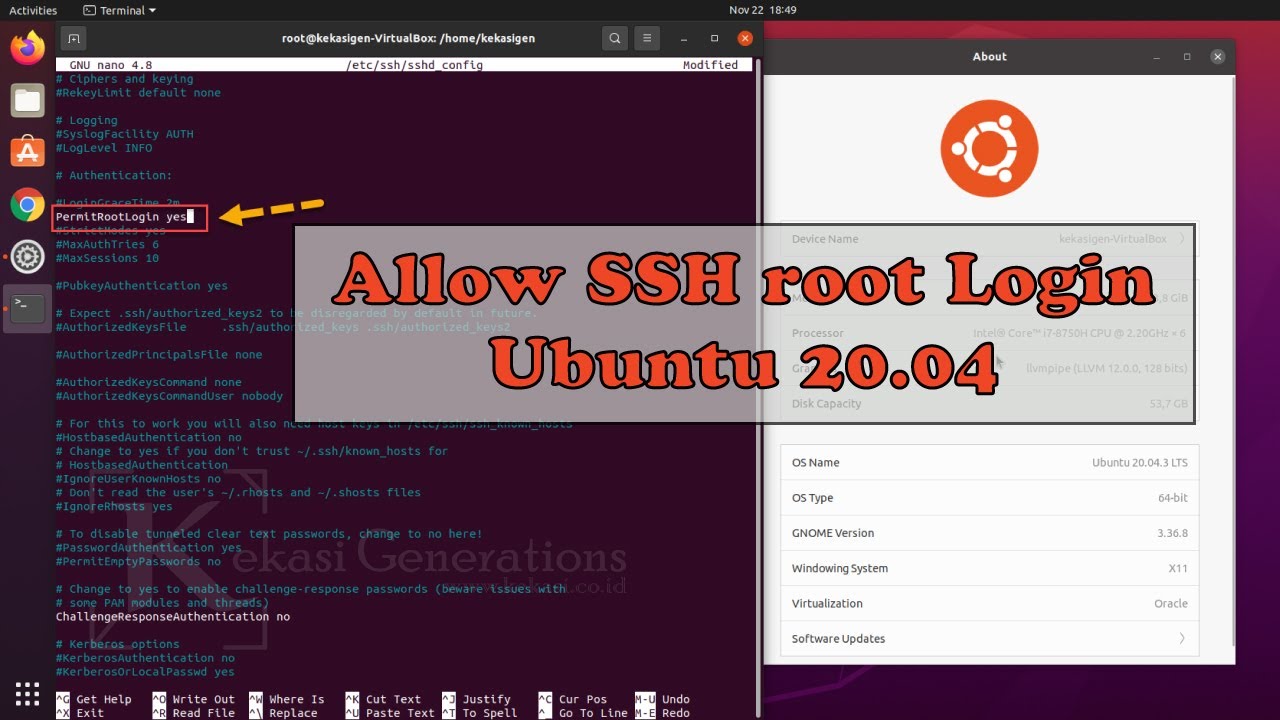Click the #IgnoreRhosts yes line
The height and width of the screenshot is (720, 1280).
(114, 506)
